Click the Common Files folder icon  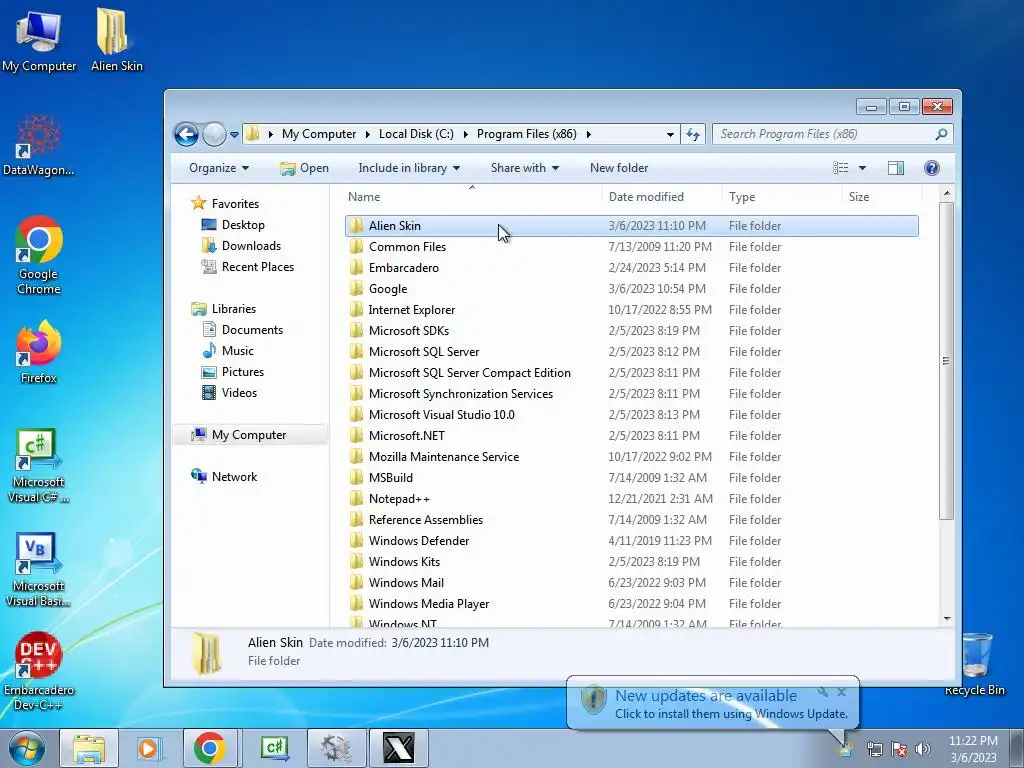[x=357, y=247]
